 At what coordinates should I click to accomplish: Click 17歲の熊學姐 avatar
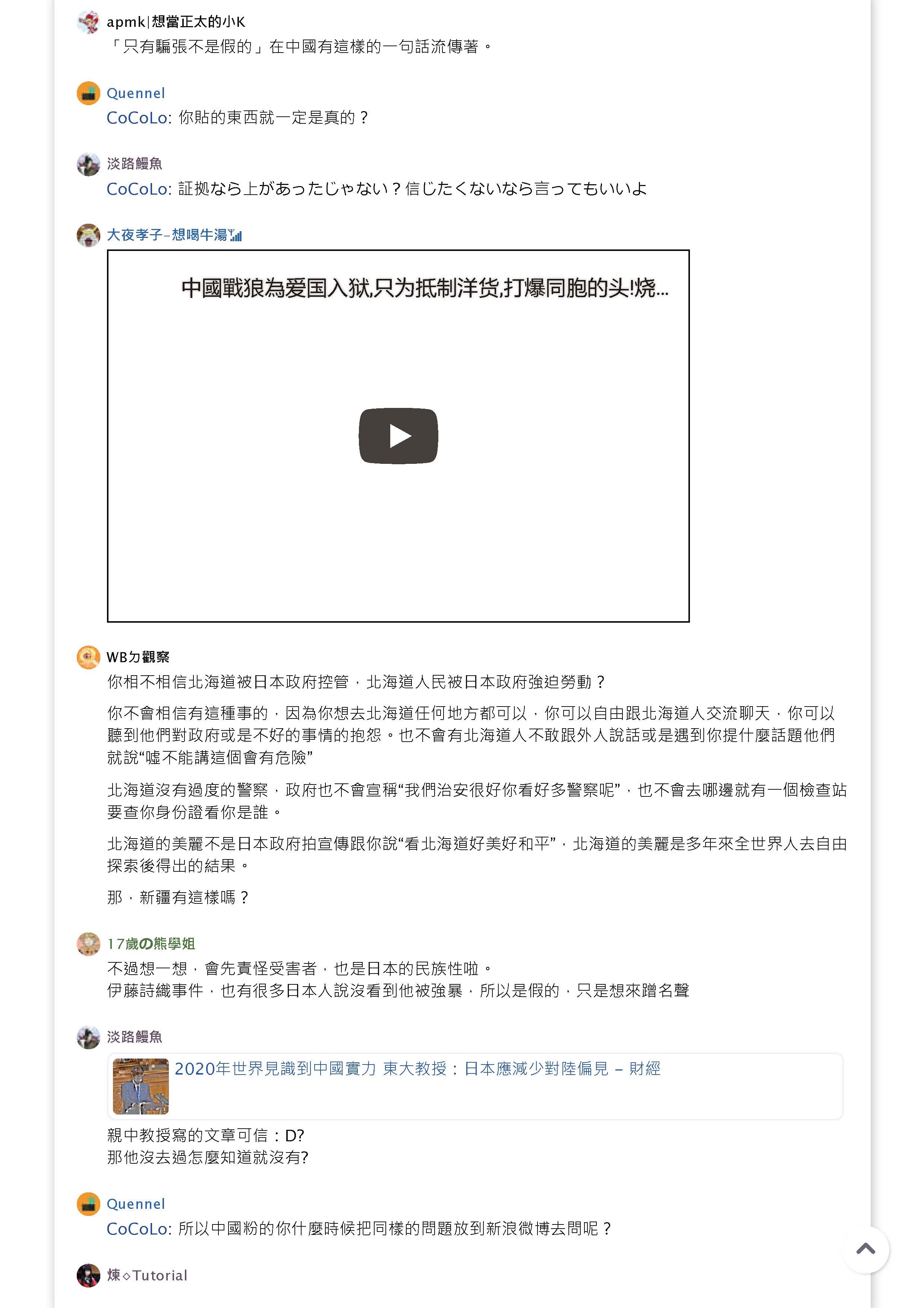tap(88, 944)
